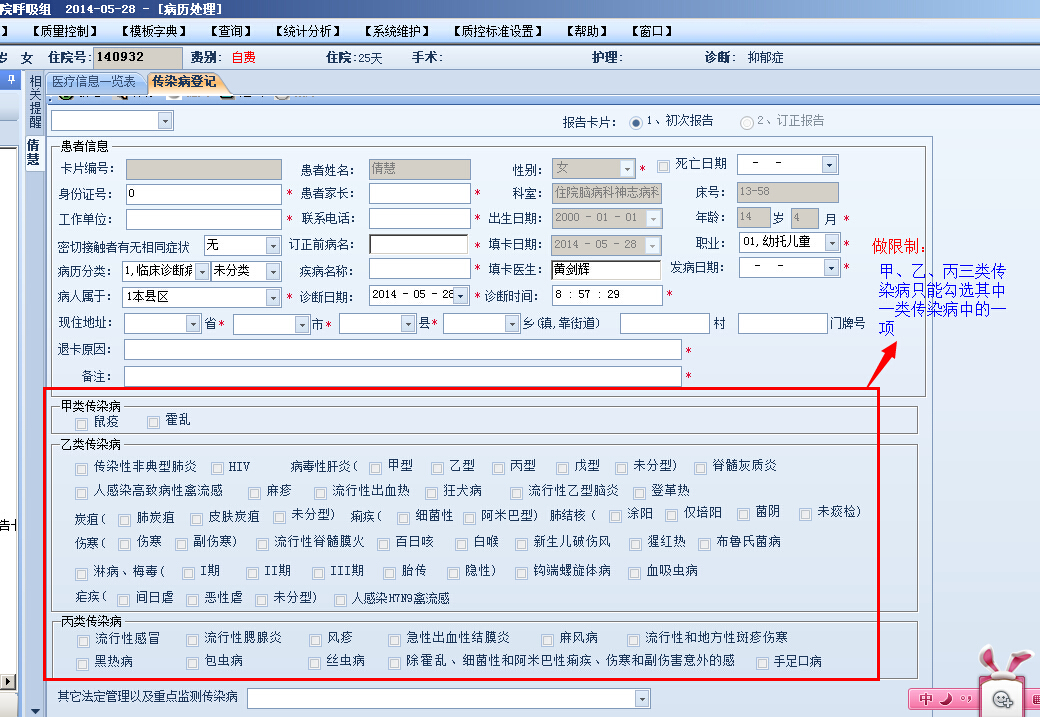Open the 省 address dropdown

pyautogui.click(x=193, y=324)
